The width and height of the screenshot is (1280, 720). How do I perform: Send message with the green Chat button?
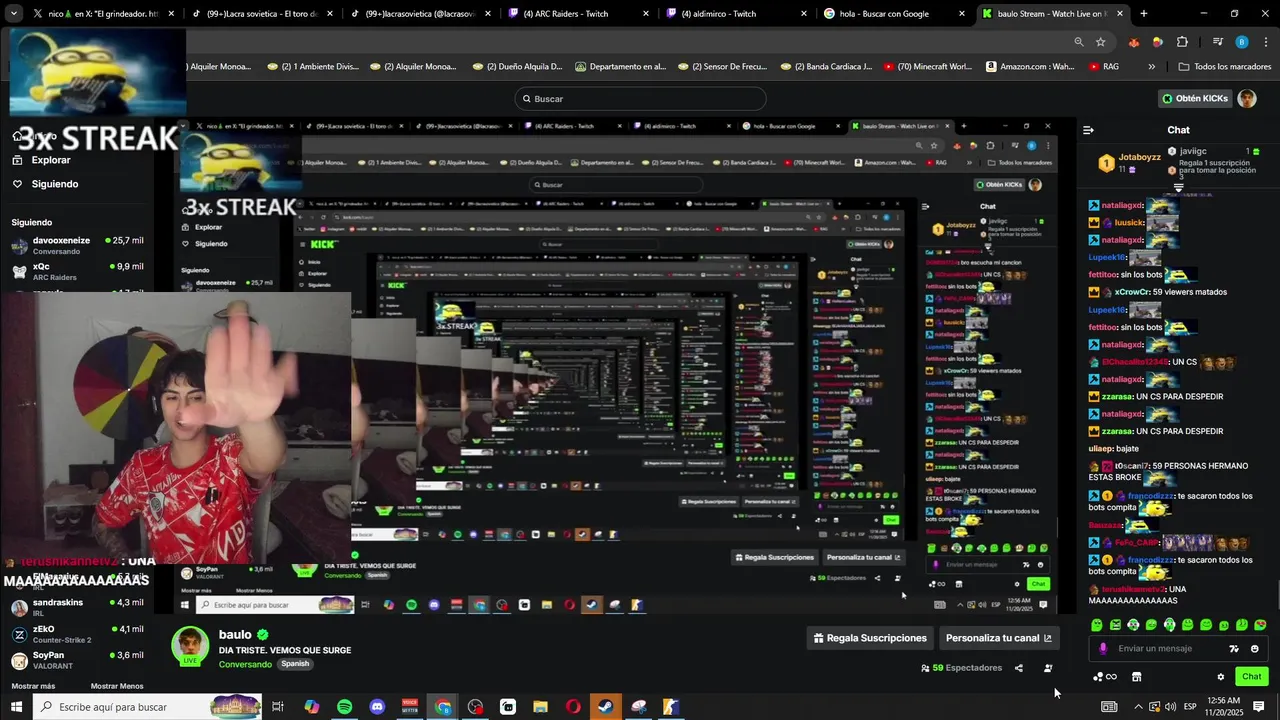click(x=1251, y=677)
